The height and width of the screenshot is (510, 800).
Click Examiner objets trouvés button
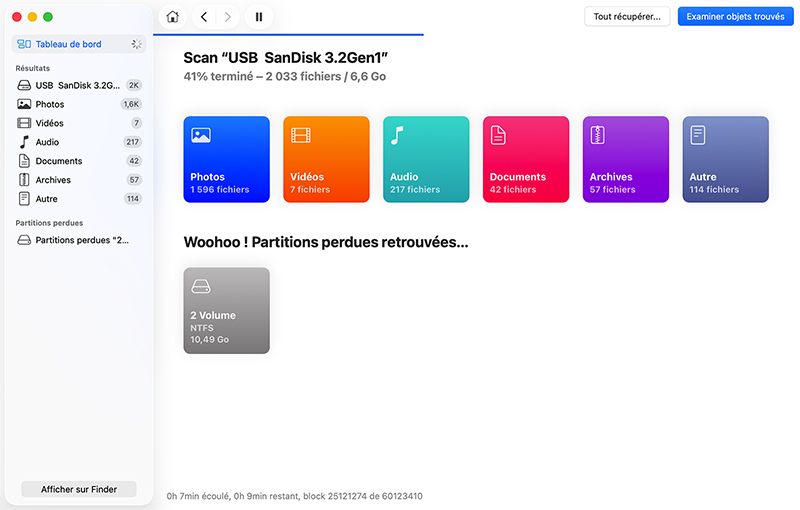[x=735, y=16]
